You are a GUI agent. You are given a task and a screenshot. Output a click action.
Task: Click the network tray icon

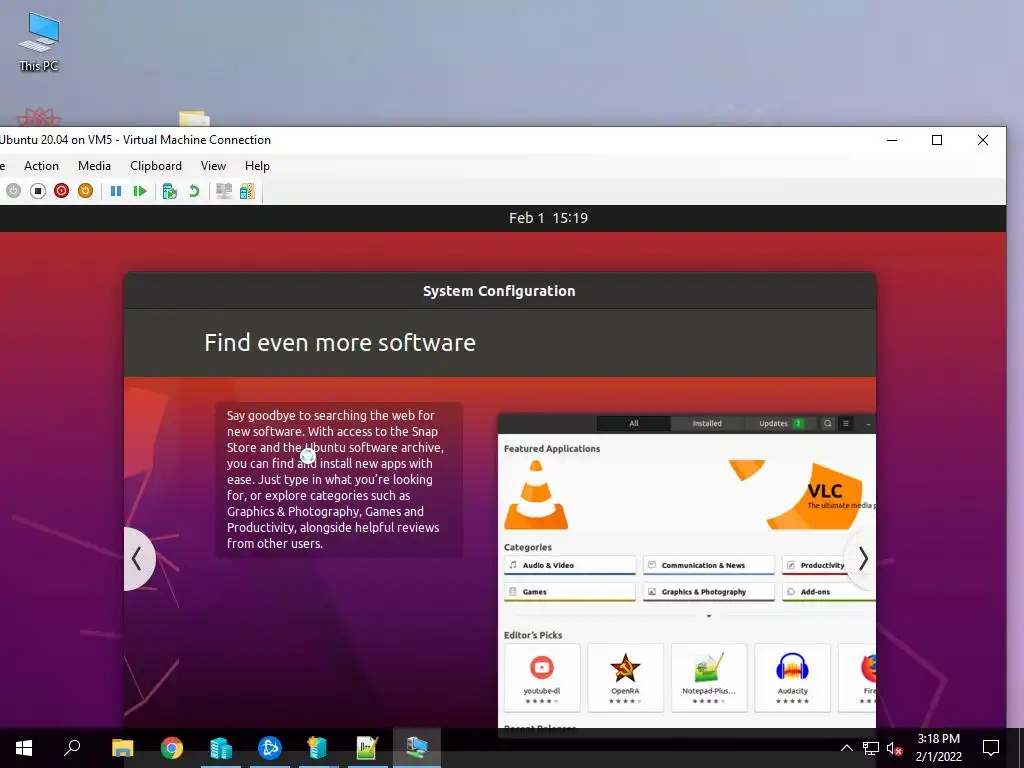tap(871, 748)
